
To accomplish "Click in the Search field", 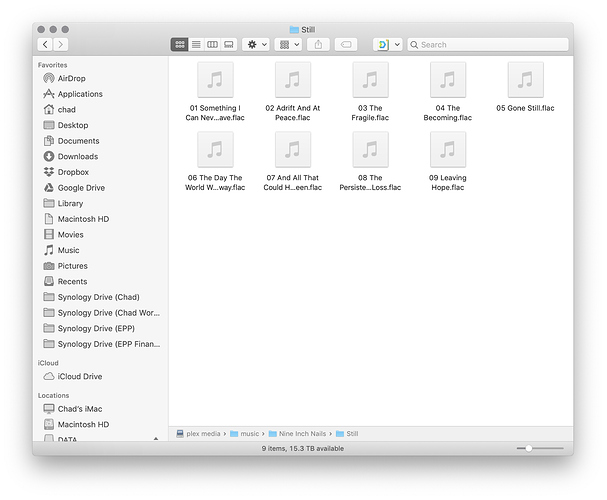I will tap(488, 45).
